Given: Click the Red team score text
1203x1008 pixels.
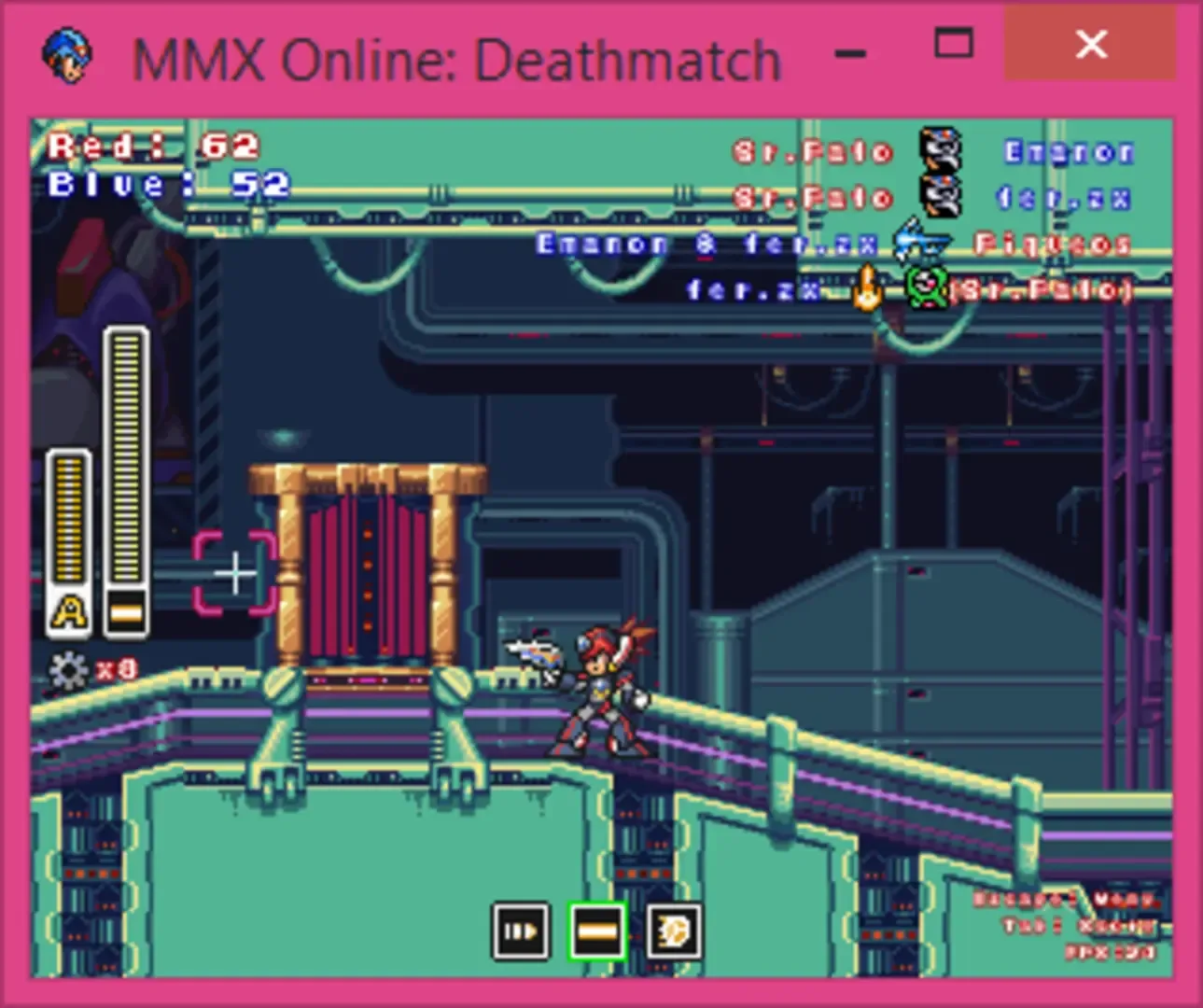Looking at the screenshot, I should [x=154, y=147].
